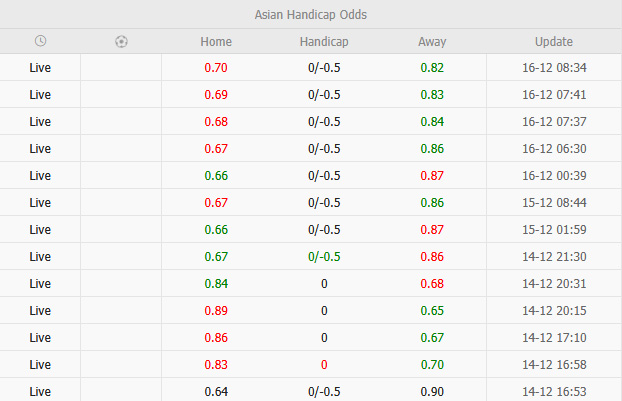622x401 pixels.
Task: Click away odds 0.90 in the bottom row
Action: [432, 391]
